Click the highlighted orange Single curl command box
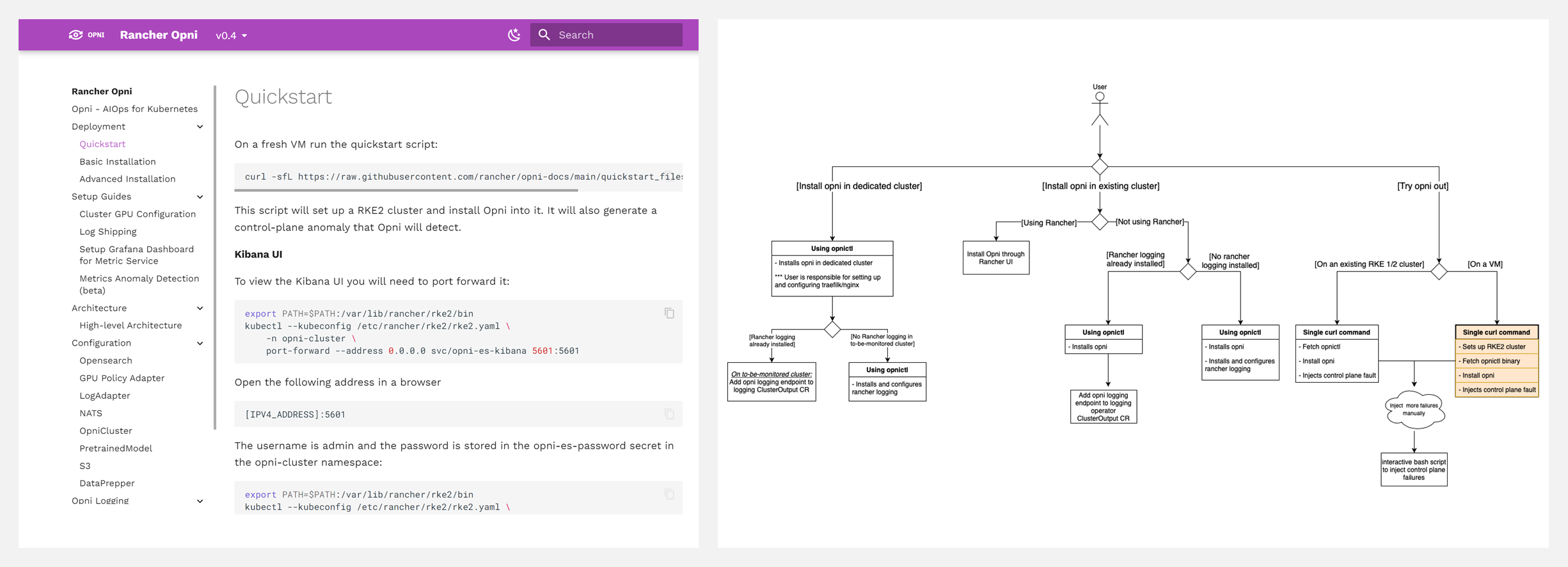The image size is (1568, 567). tap(1496, 361)
